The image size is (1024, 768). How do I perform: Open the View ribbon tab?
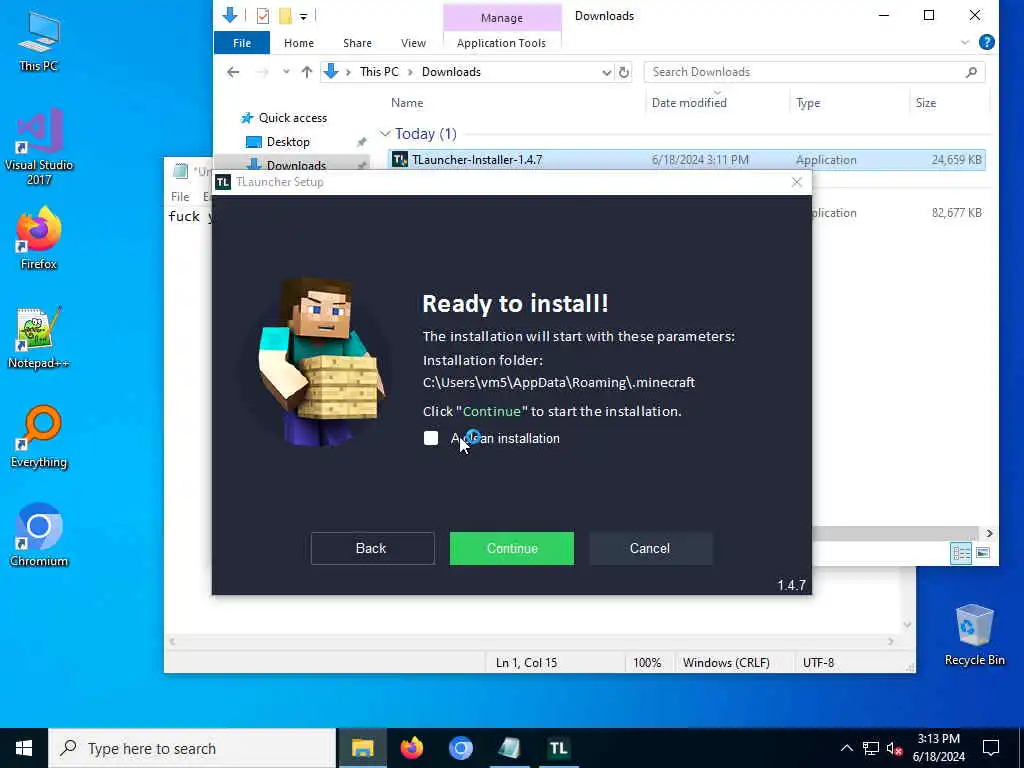413,42
